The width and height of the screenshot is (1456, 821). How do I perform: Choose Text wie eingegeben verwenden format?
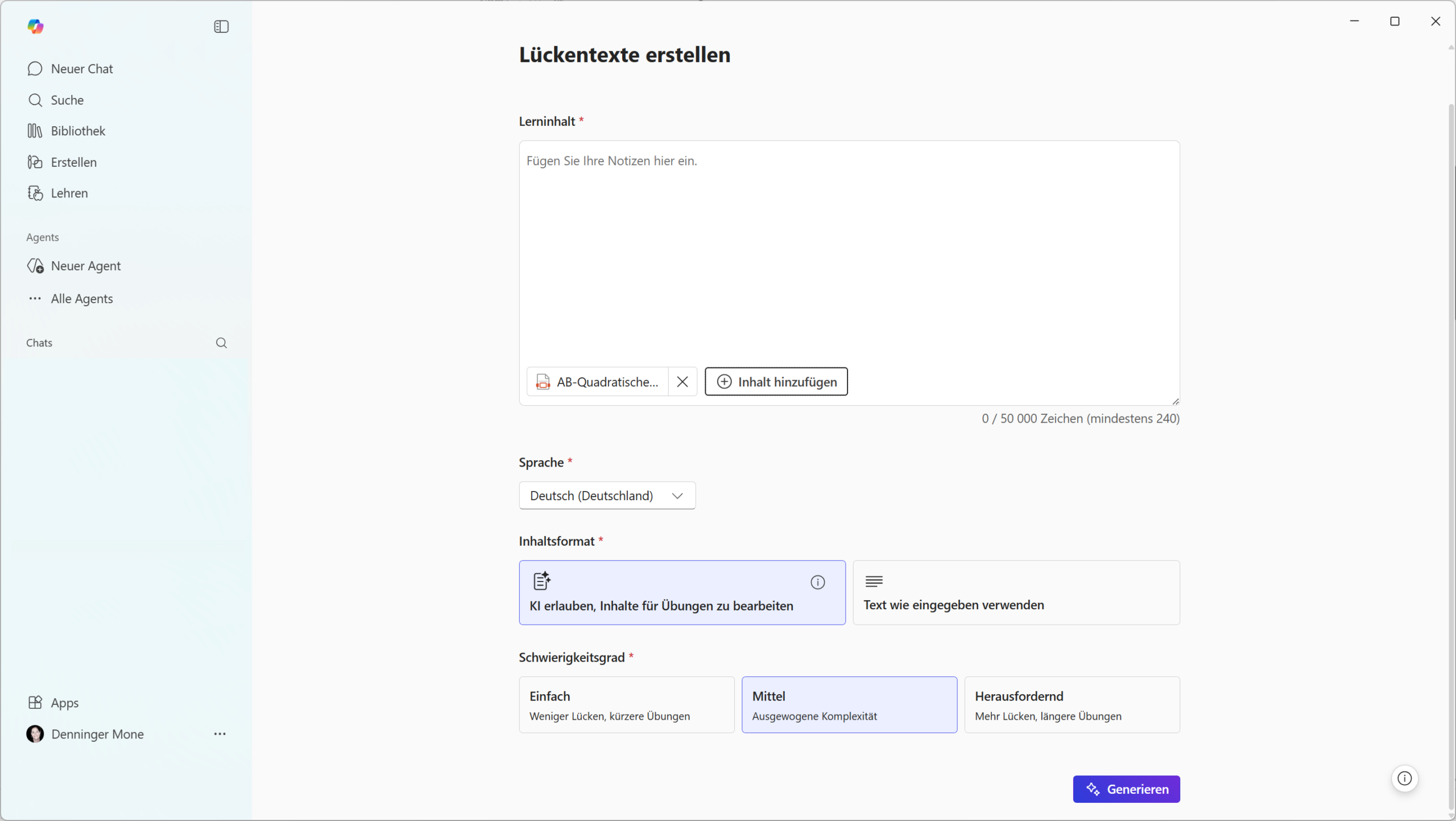click(1016, 592)
